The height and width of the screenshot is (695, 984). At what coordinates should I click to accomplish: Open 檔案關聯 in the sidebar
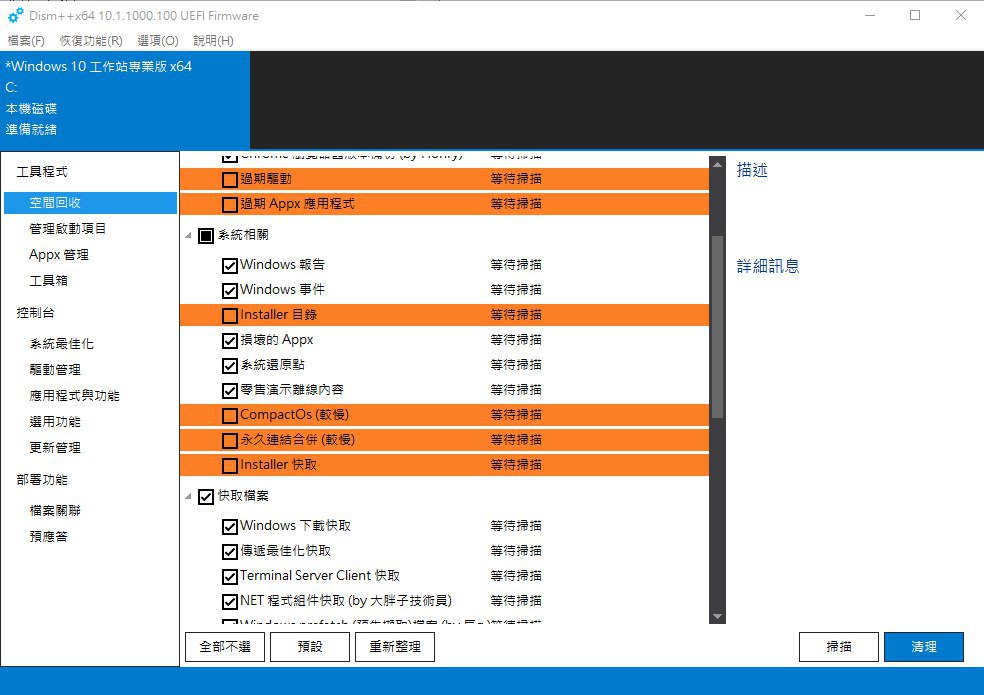coord(55,510)
